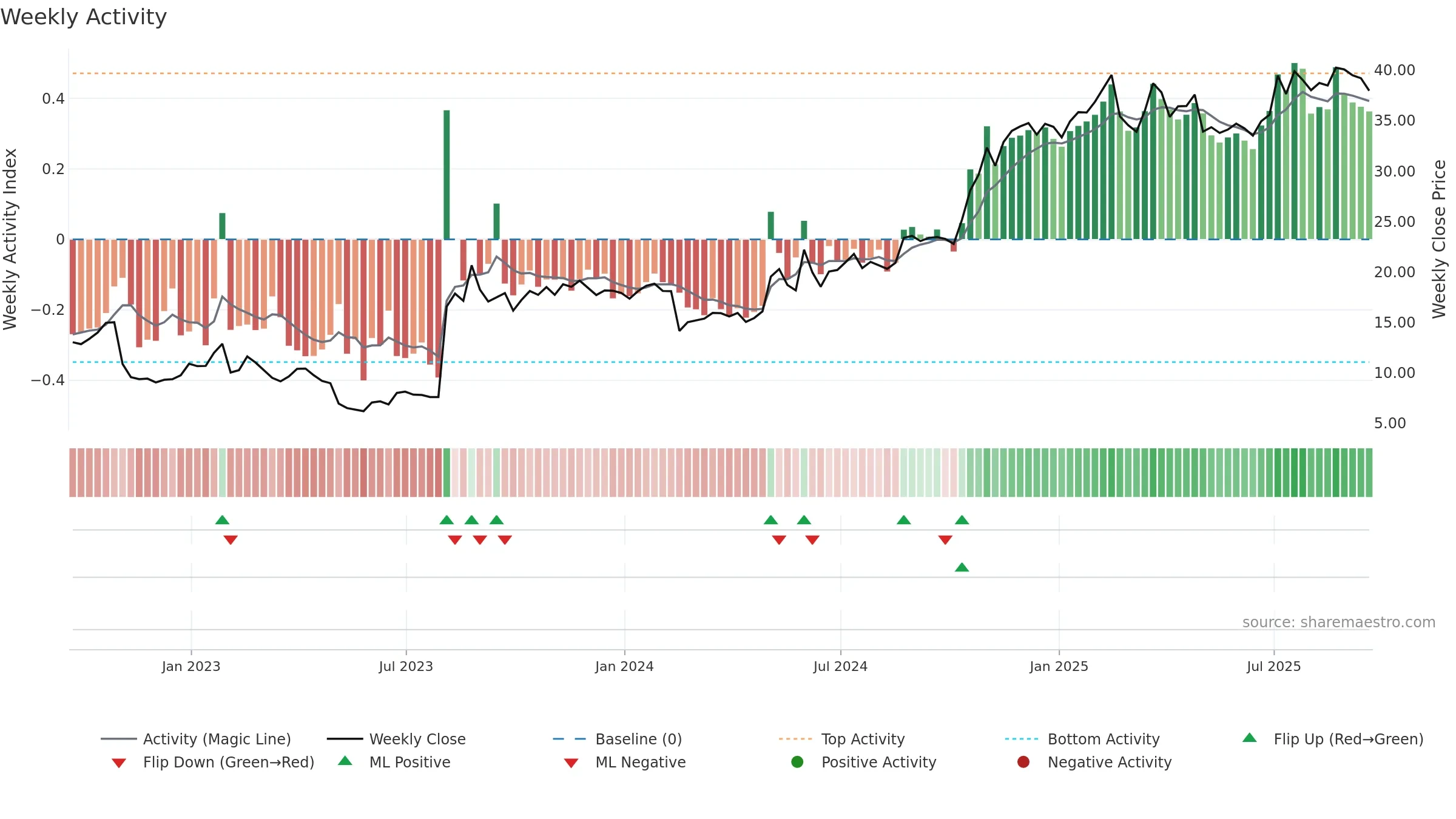
Task: Click the orange dotted Top Activity legend swatch
Action: [x=795, y=739]
